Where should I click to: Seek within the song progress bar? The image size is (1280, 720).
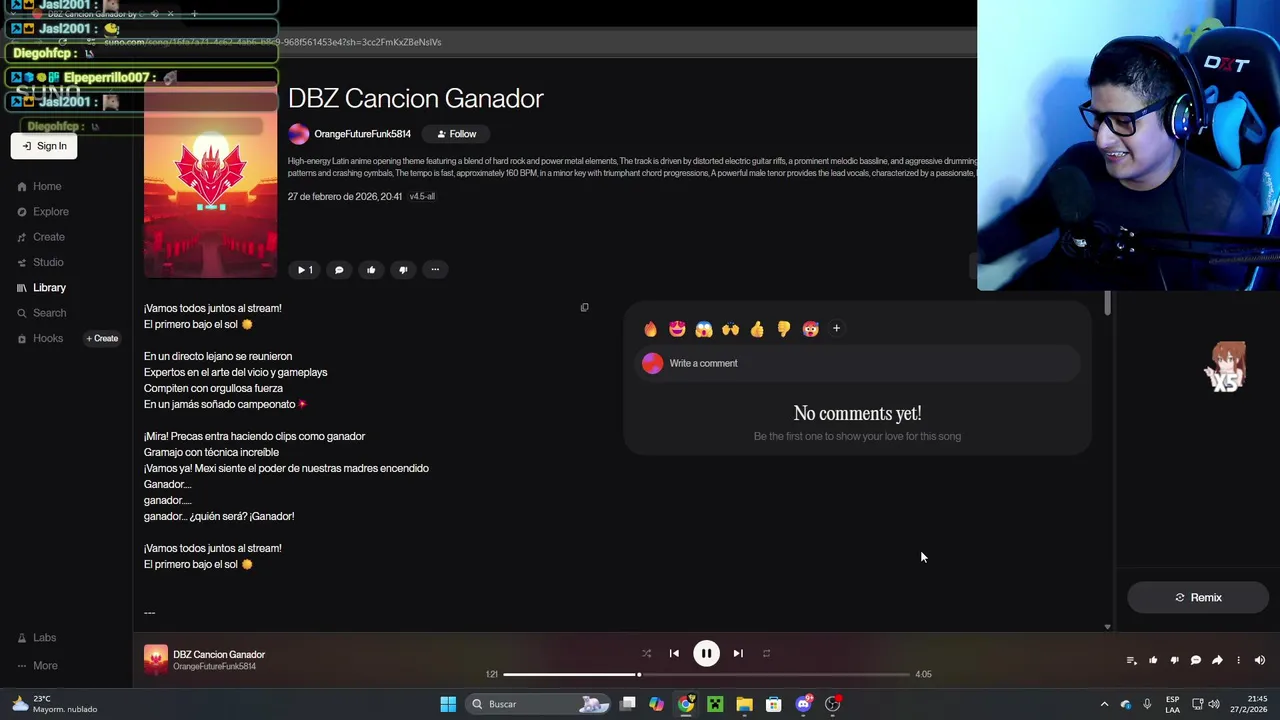click(706, 674)
